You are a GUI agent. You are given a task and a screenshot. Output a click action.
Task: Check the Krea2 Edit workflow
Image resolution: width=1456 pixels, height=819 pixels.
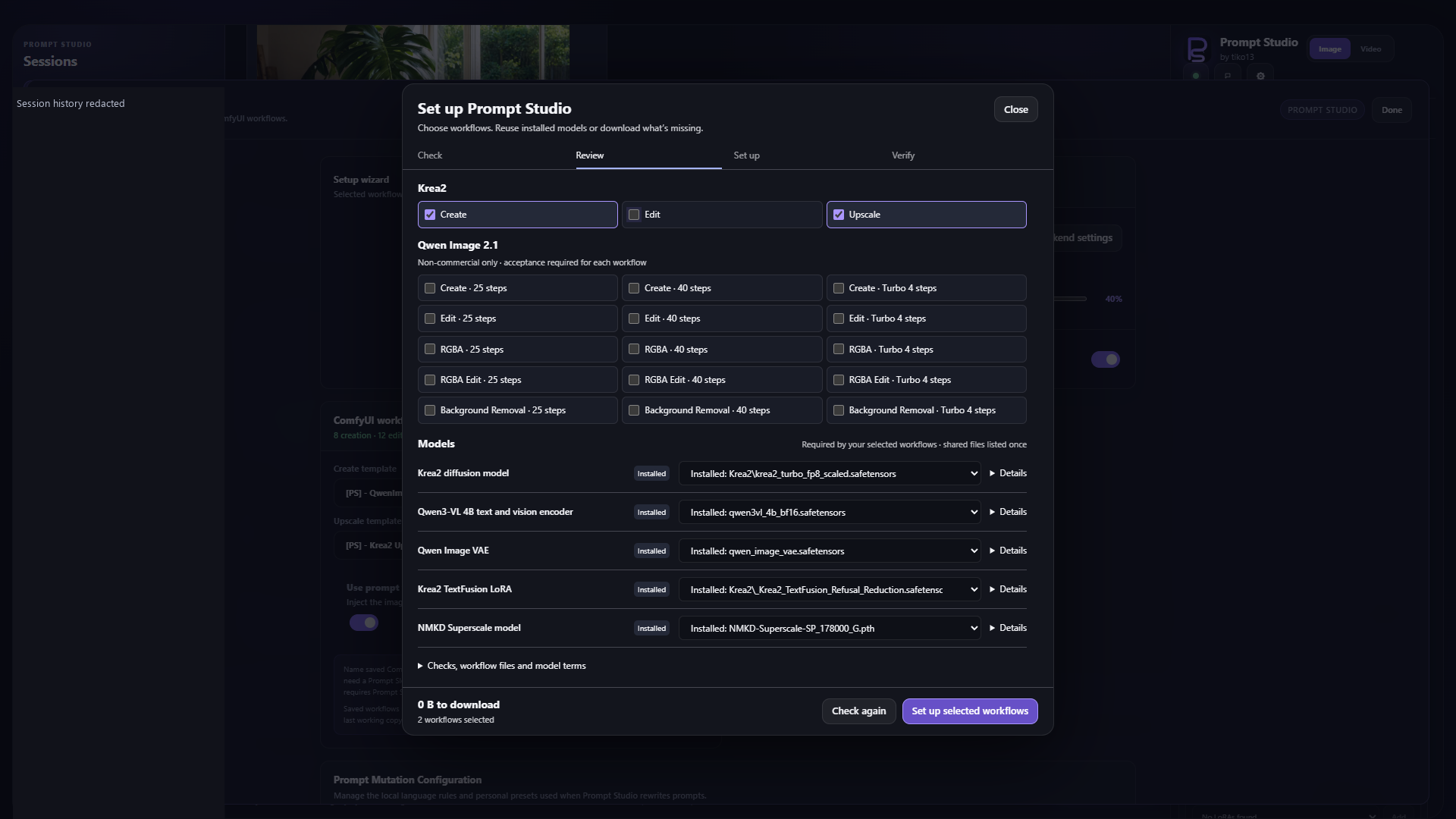[634, 215]
